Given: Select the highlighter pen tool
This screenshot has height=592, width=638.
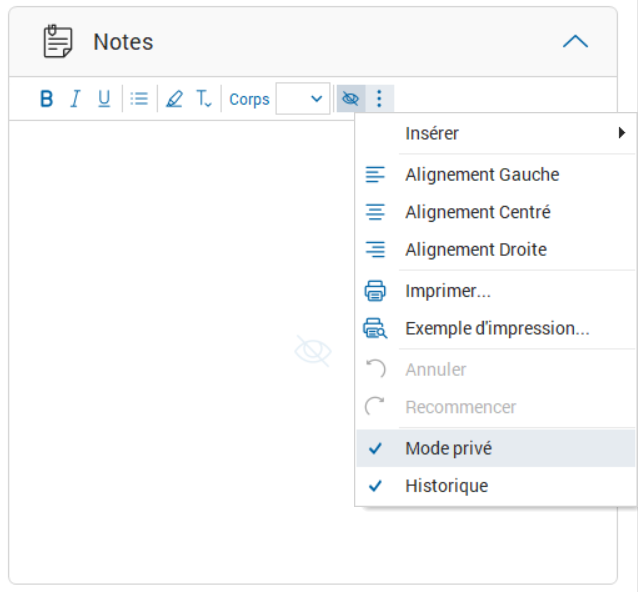Looking at the screenshot, I should click(x=174, y=99).
